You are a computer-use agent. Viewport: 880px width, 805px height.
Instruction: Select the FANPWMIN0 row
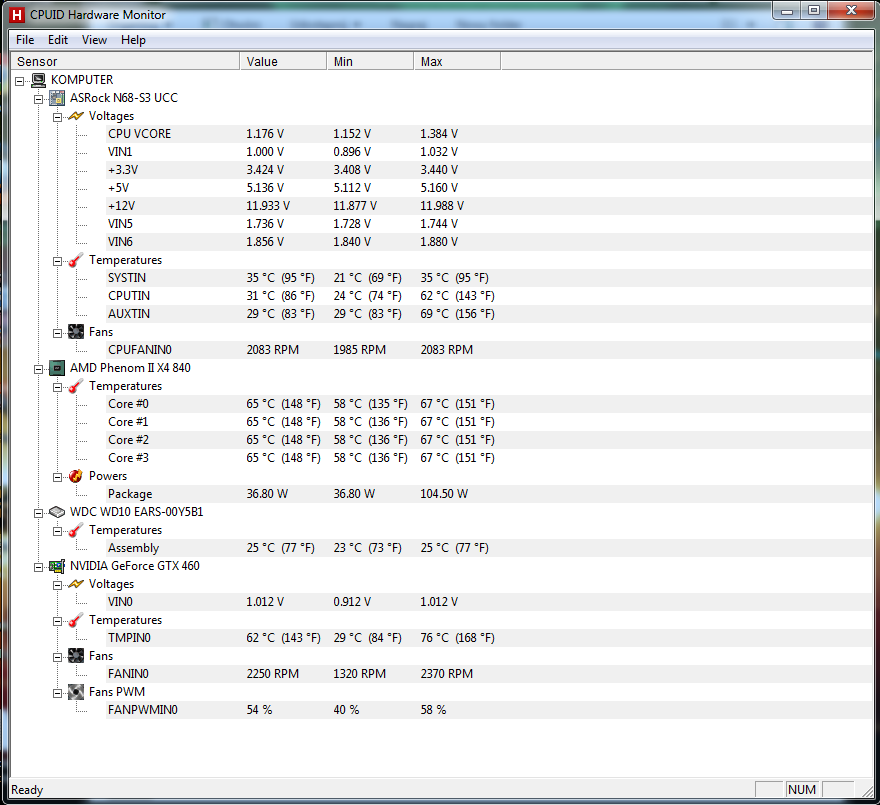tap(489, 710)
